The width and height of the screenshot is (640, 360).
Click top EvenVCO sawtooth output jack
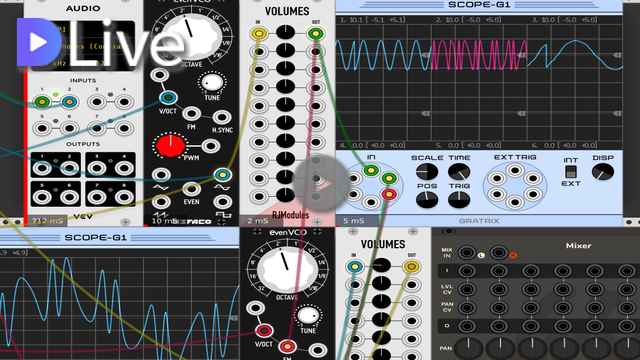161,201
